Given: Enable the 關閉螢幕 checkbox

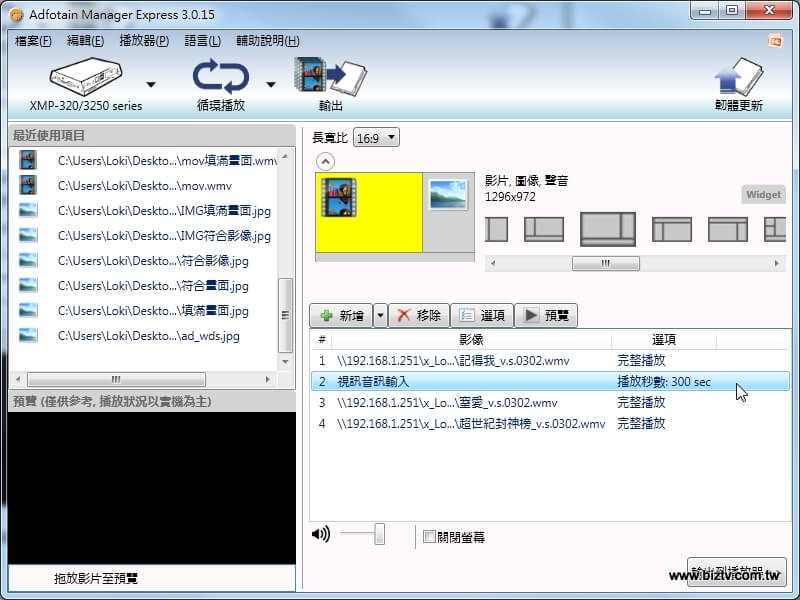Looking at the screenshot, I should pos(429,537).
